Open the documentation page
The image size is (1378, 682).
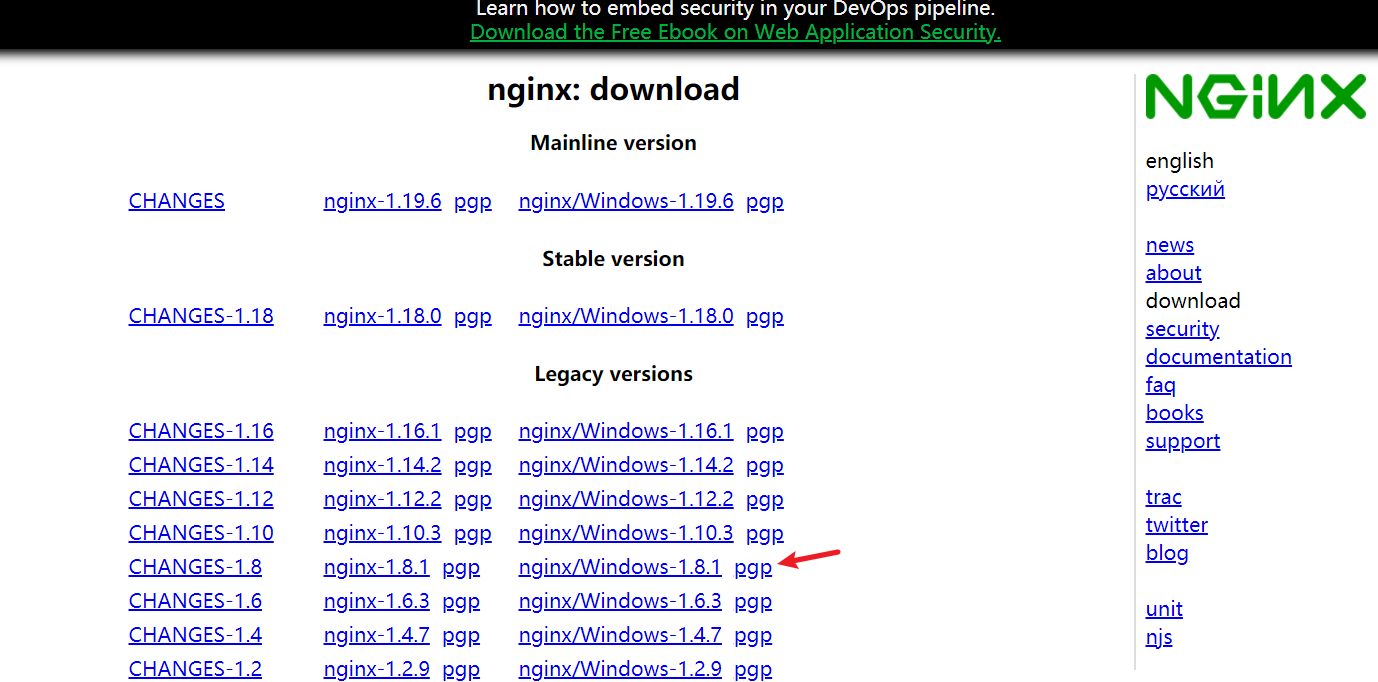(1219, 357)
